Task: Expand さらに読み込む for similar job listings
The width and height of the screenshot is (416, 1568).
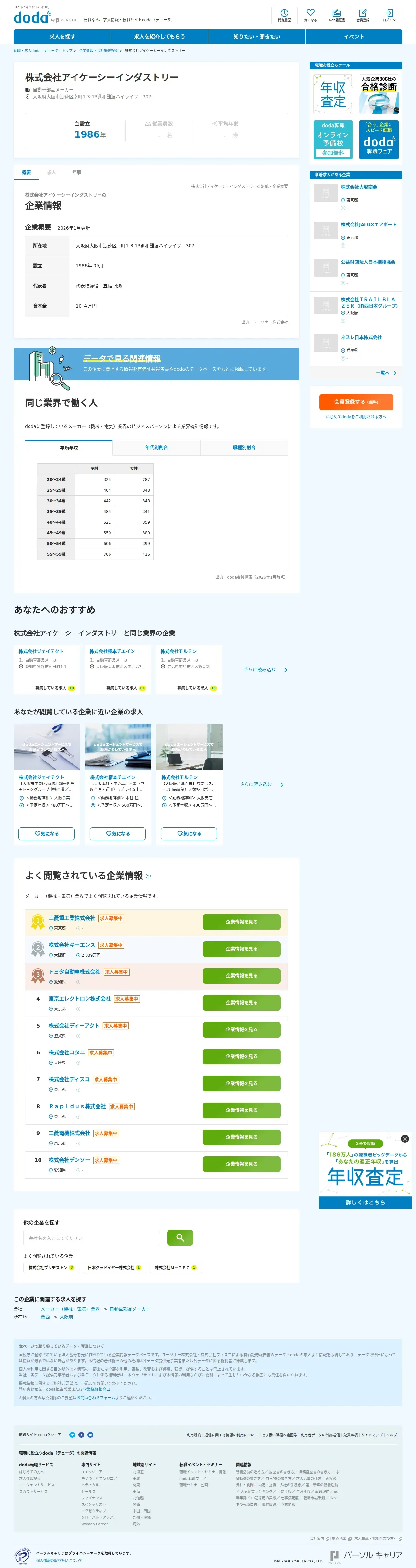Action: point(261,784)
